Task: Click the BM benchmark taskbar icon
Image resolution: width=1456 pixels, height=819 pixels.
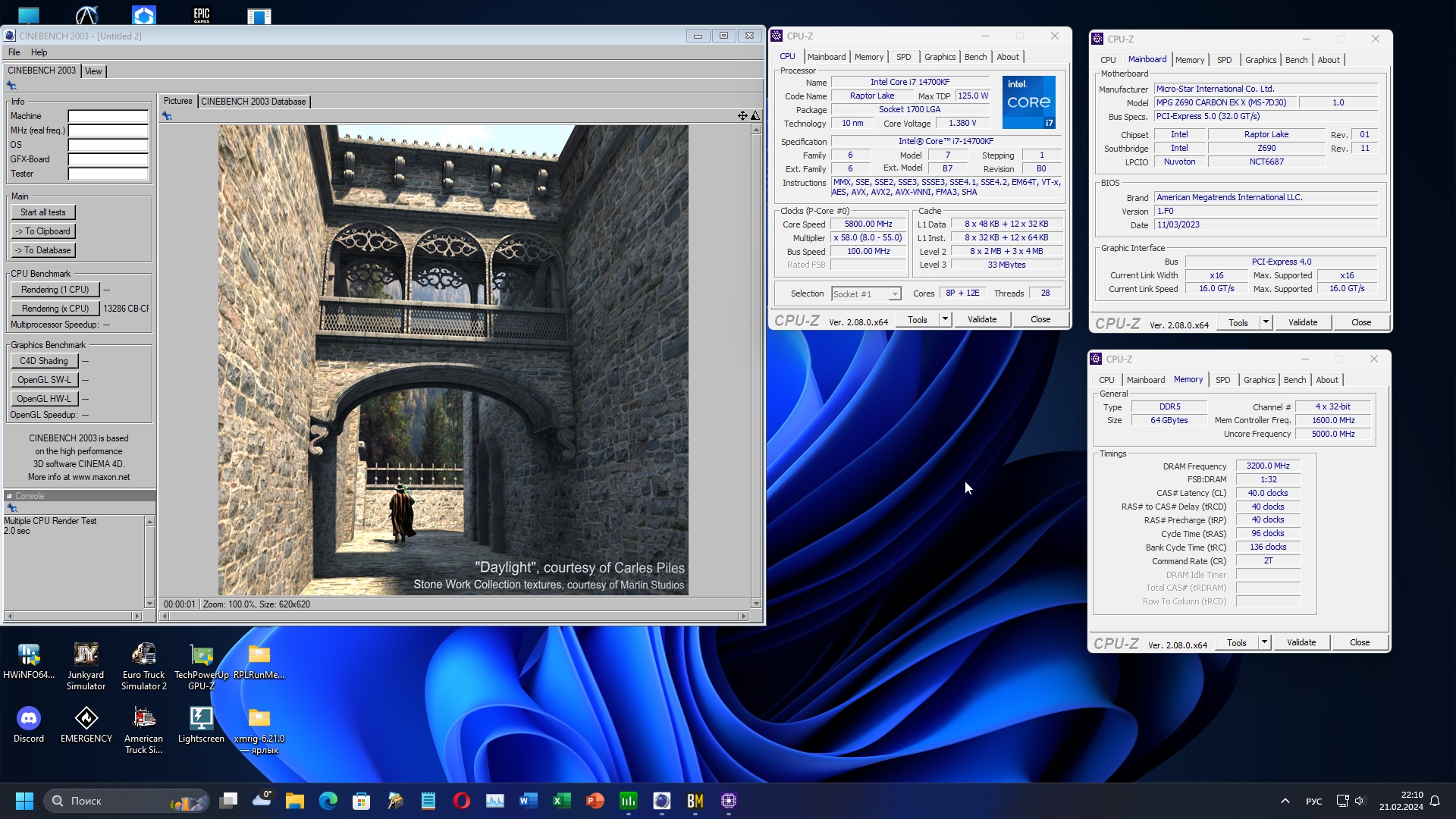Action: (x=695, y=801)
